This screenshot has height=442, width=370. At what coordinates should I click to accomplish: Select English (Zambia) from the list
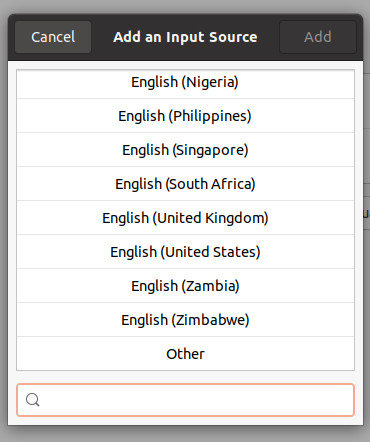185,286
